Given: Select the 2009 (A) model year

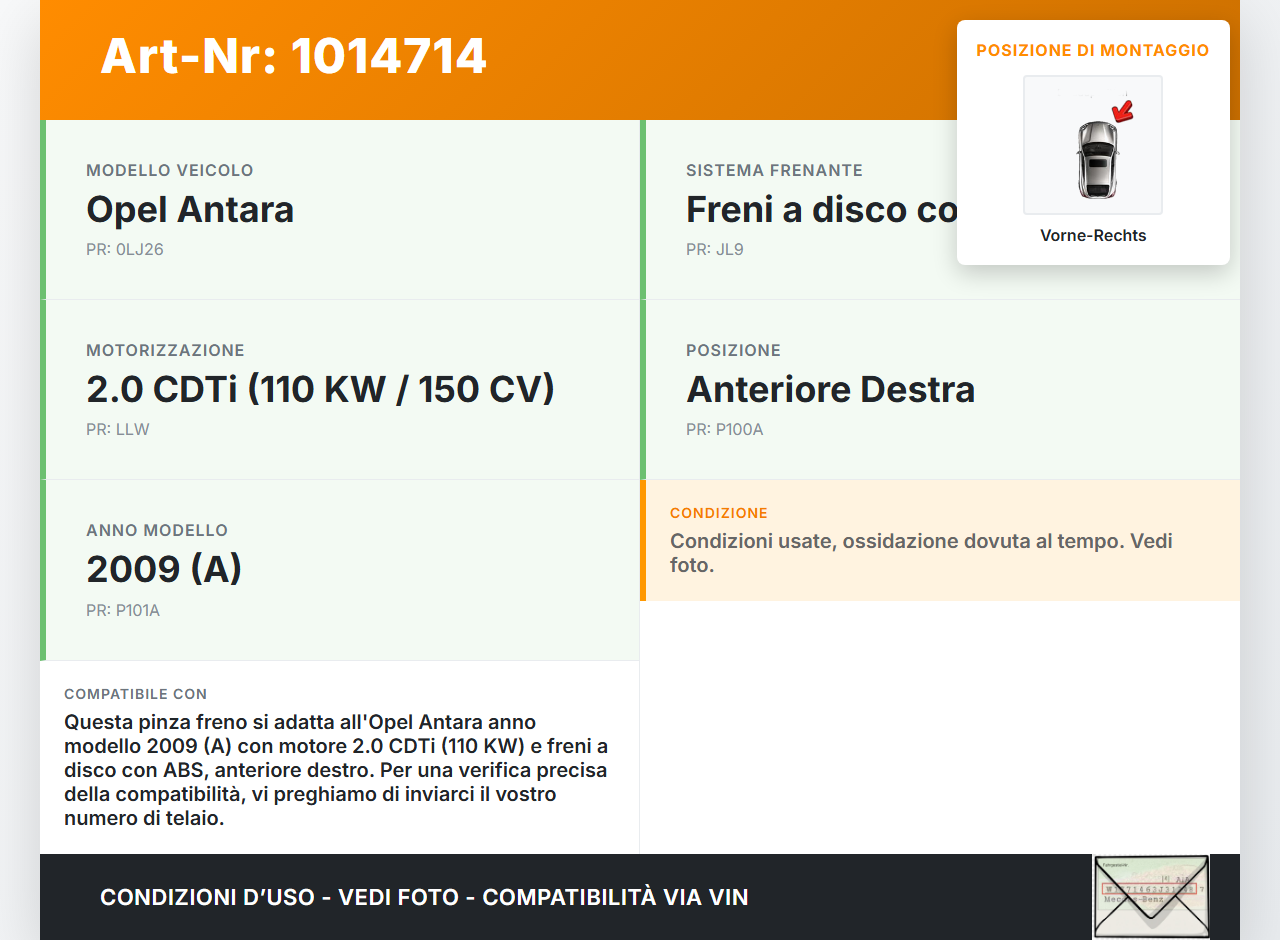Looking at the screenshot, I should (164, 570).
